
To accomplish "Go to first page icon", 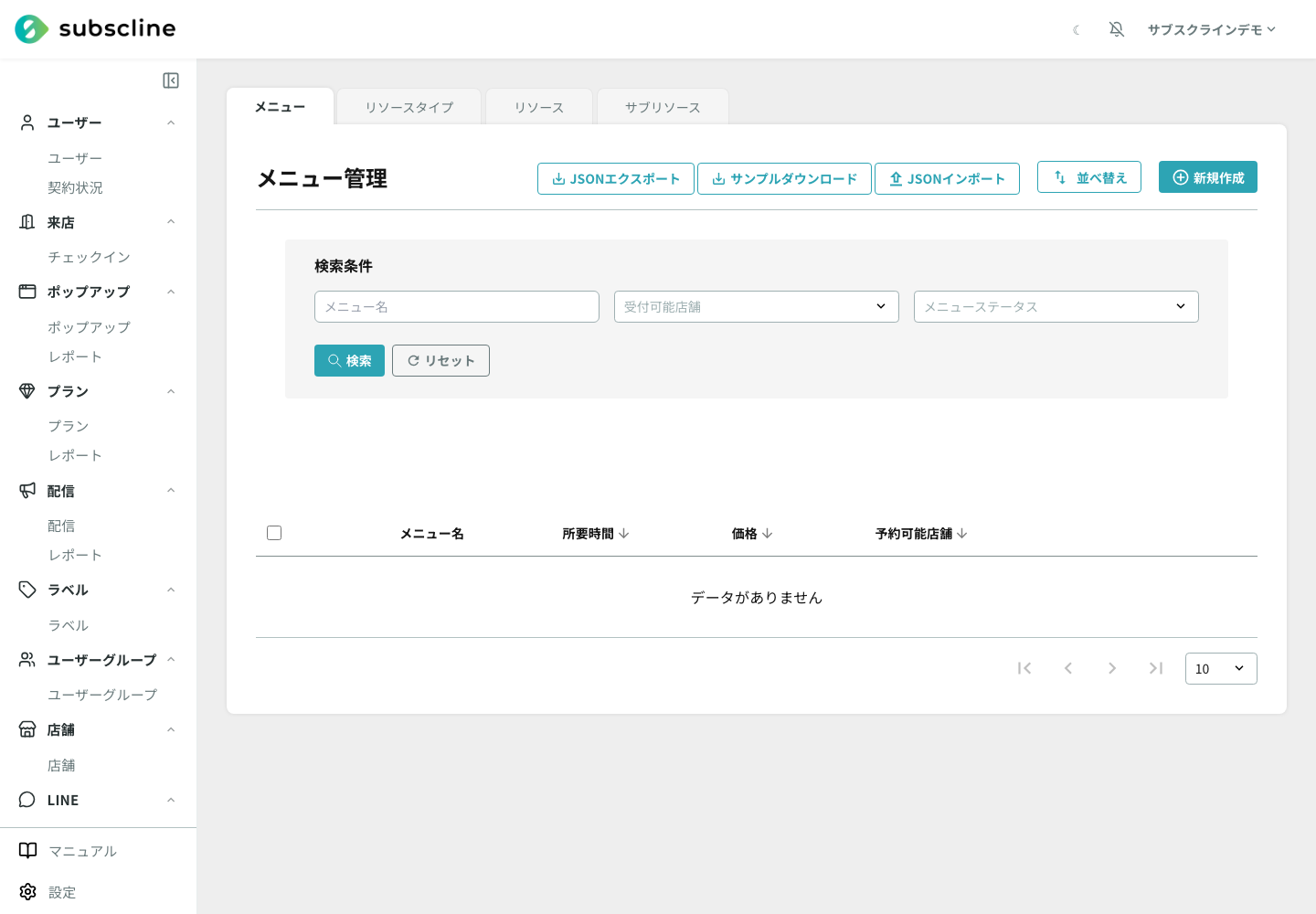I will [x=1024, y=668].
